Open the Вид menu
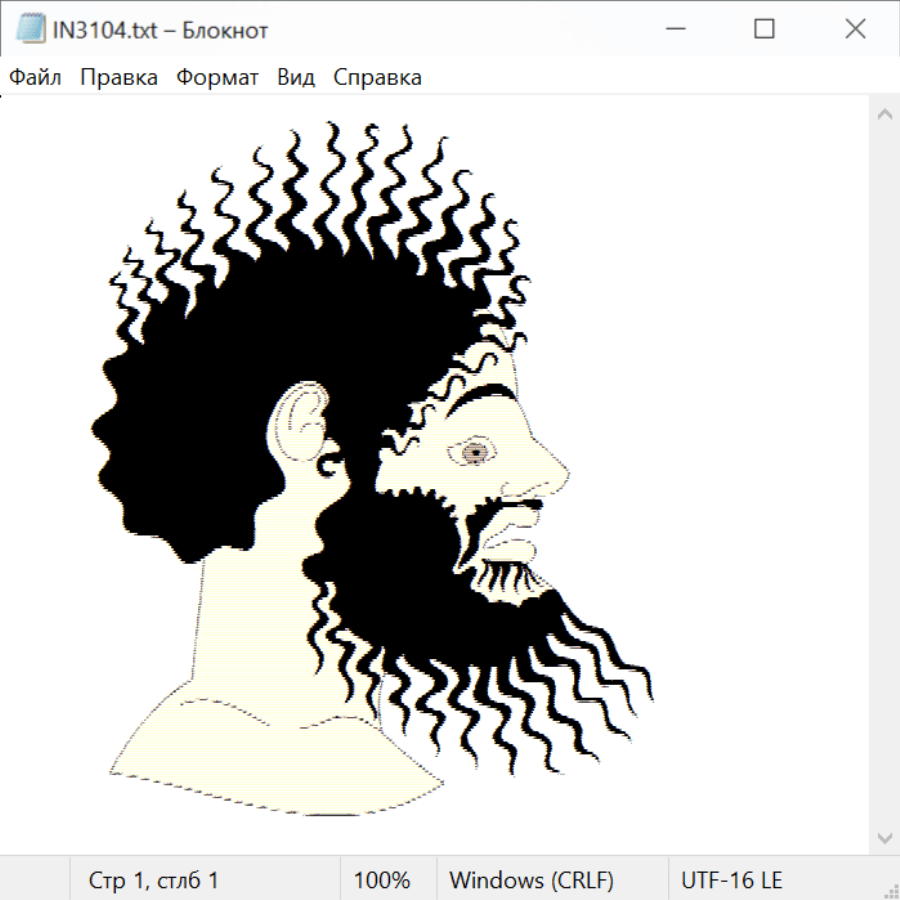Screen dimensions: 900x900 pyautogui.click(x=295, y=78)
